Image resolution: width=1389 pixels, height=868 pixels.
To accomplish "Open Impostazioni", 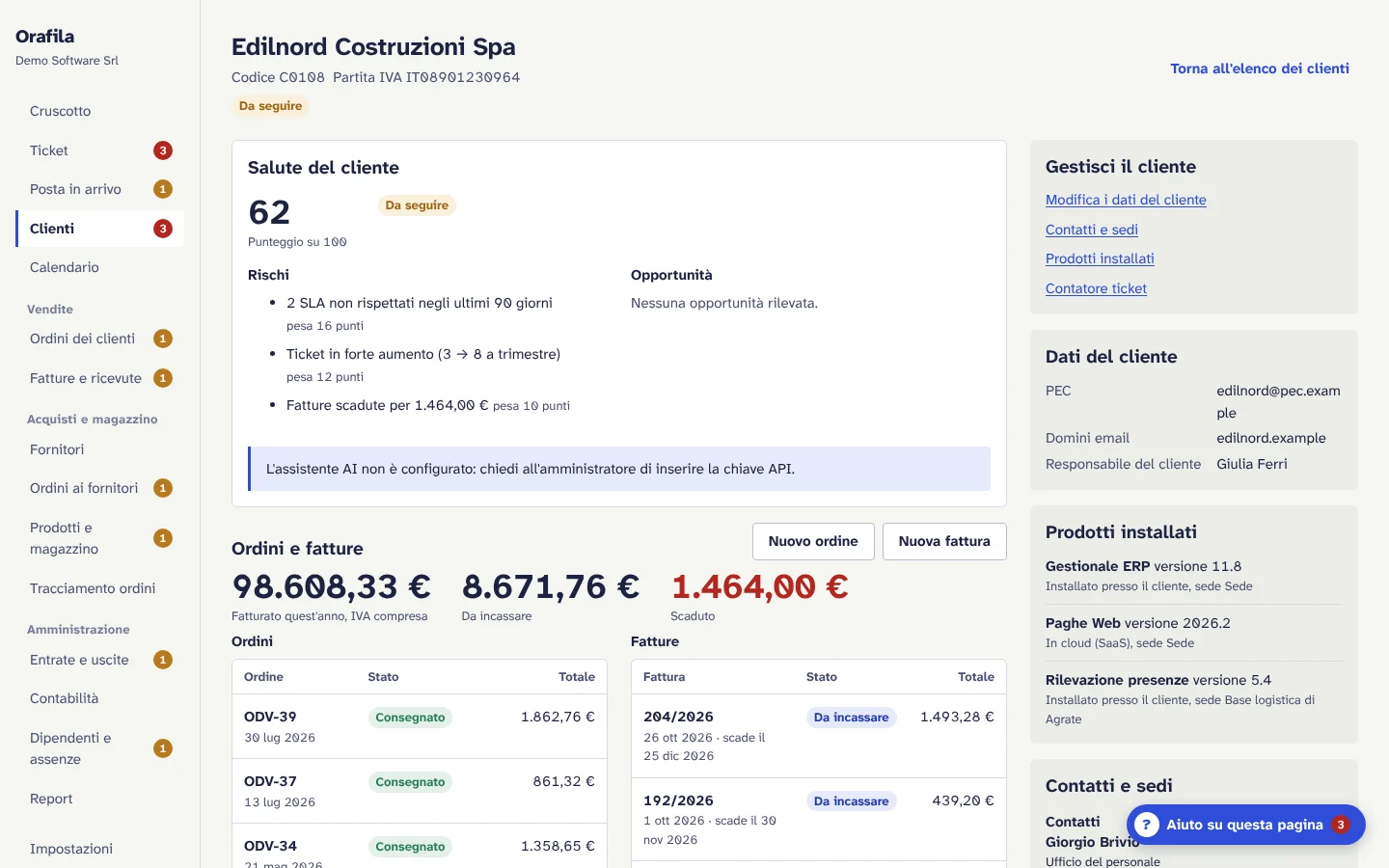I will pos(99,849).
